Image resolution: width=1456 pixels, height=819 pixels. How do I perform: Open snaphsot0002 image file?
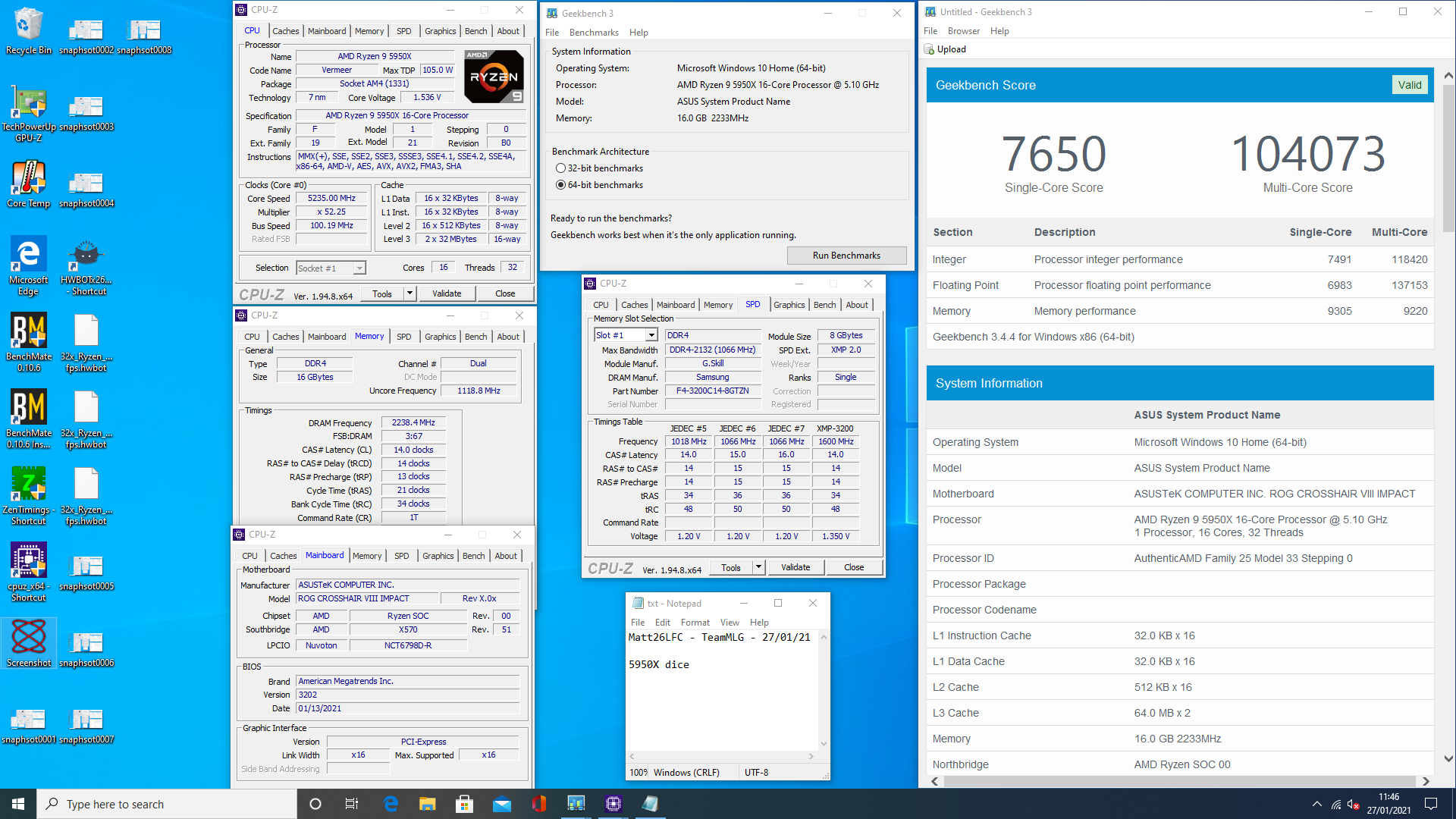86,35
